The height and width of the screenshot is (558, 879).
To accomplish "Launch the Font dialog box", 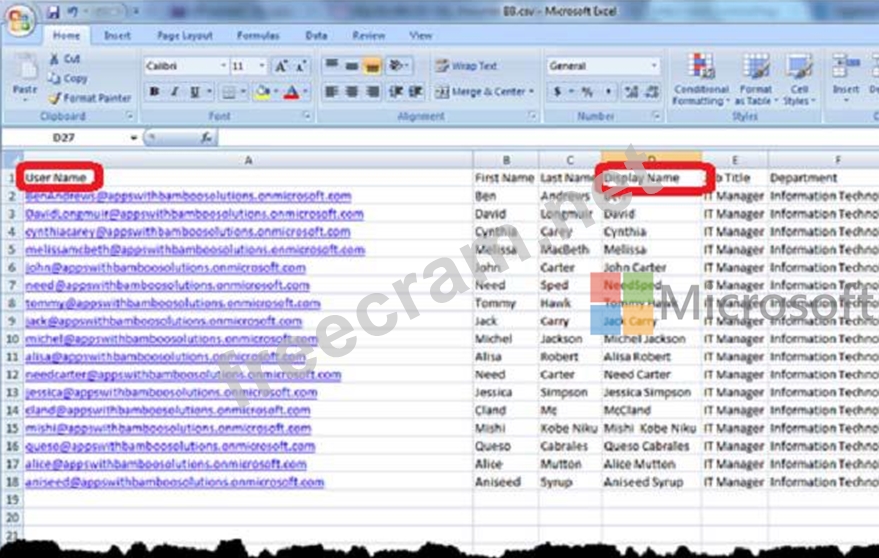I will point(307,116).
